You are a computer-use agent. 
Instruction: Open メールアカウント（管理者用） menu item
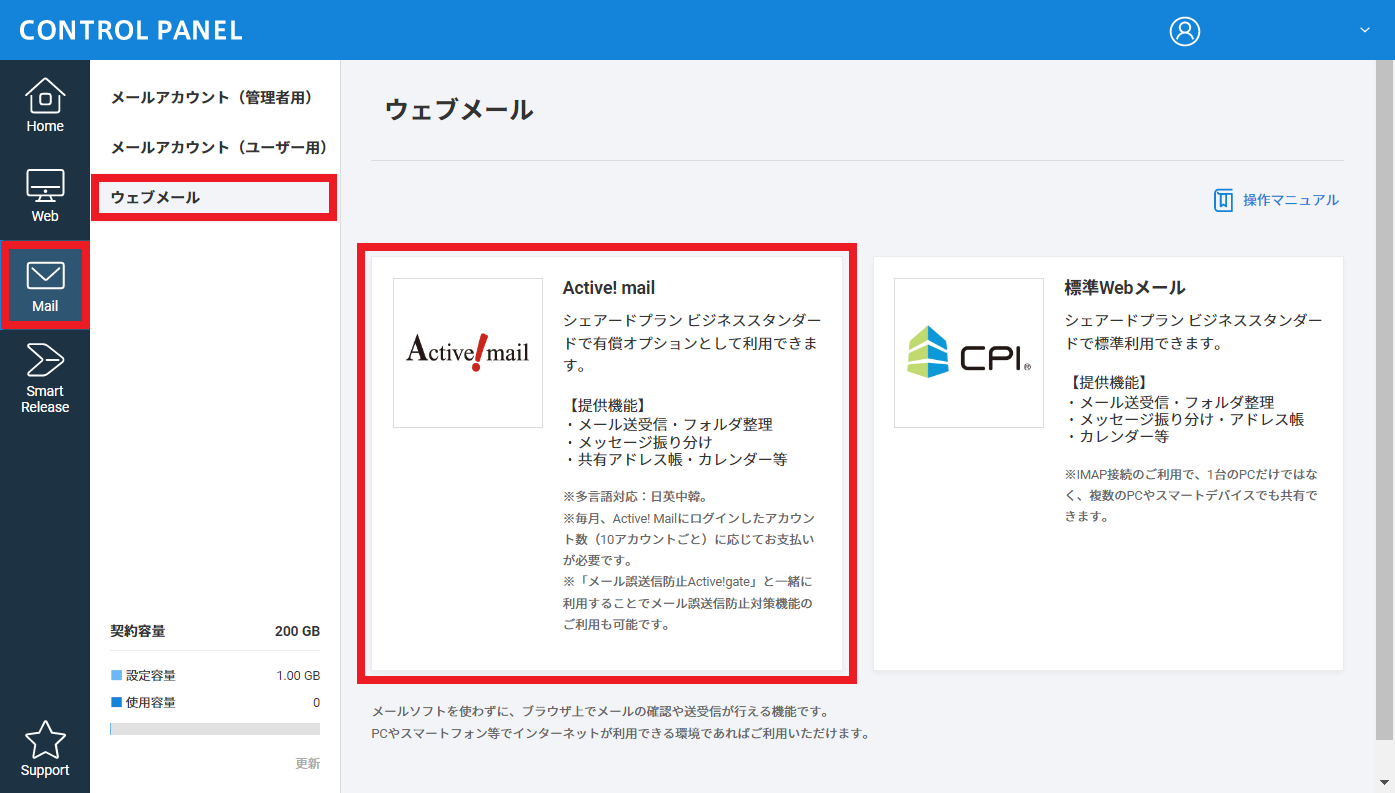(212, 98)
